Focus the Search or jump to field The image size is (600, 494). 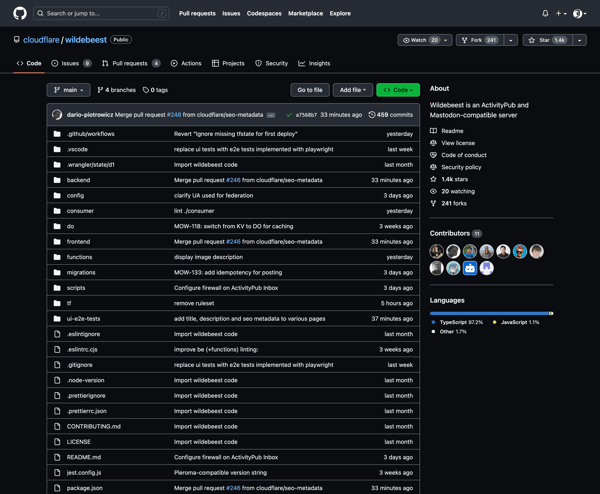[x=101, y=13]
